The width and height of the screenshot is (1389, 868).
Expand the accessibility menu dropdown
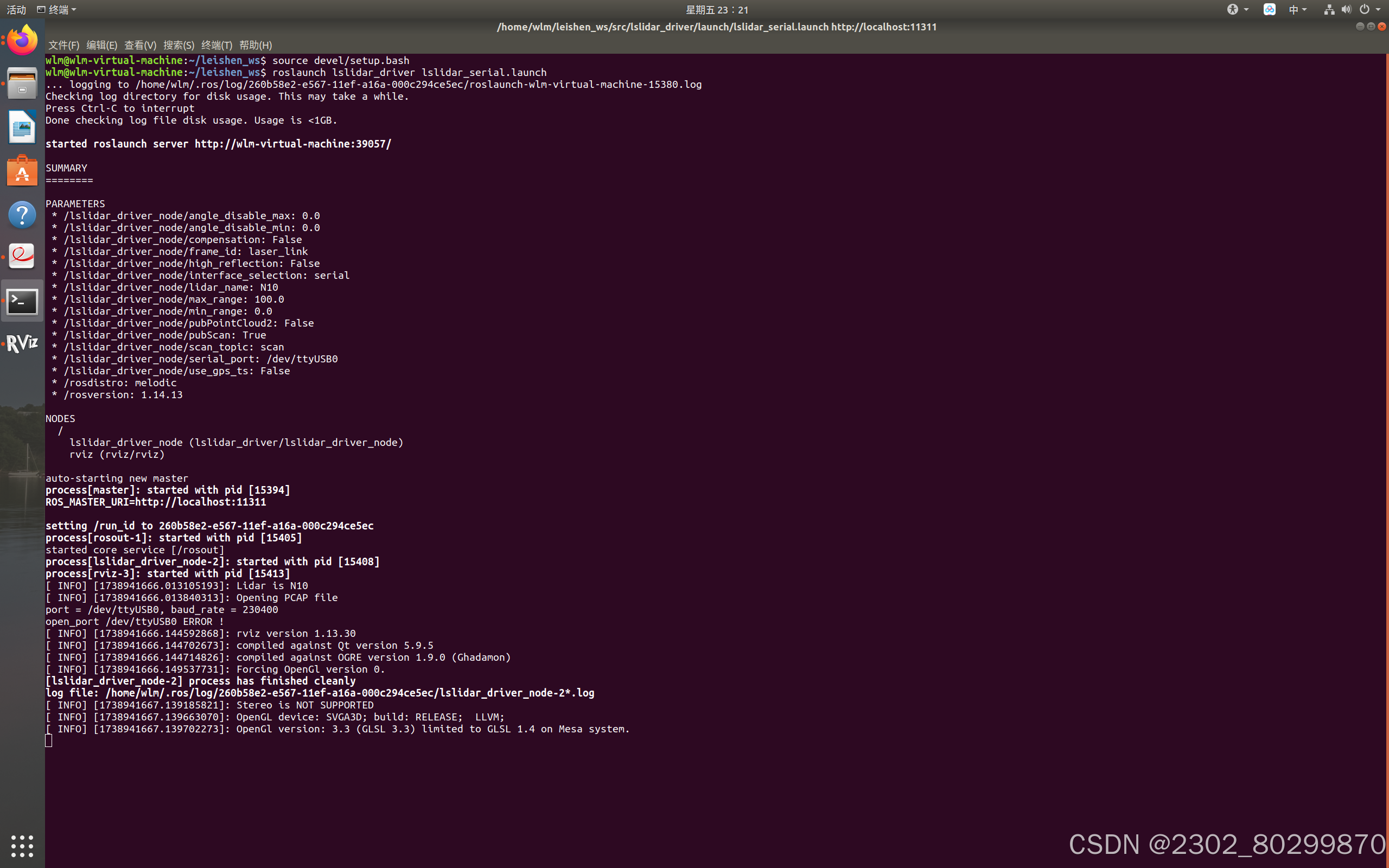pos(1237,10)
